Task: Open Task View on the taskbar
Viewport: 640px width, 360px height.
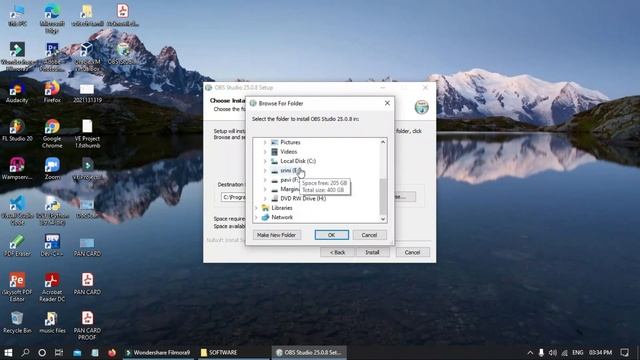Action: 59,352
